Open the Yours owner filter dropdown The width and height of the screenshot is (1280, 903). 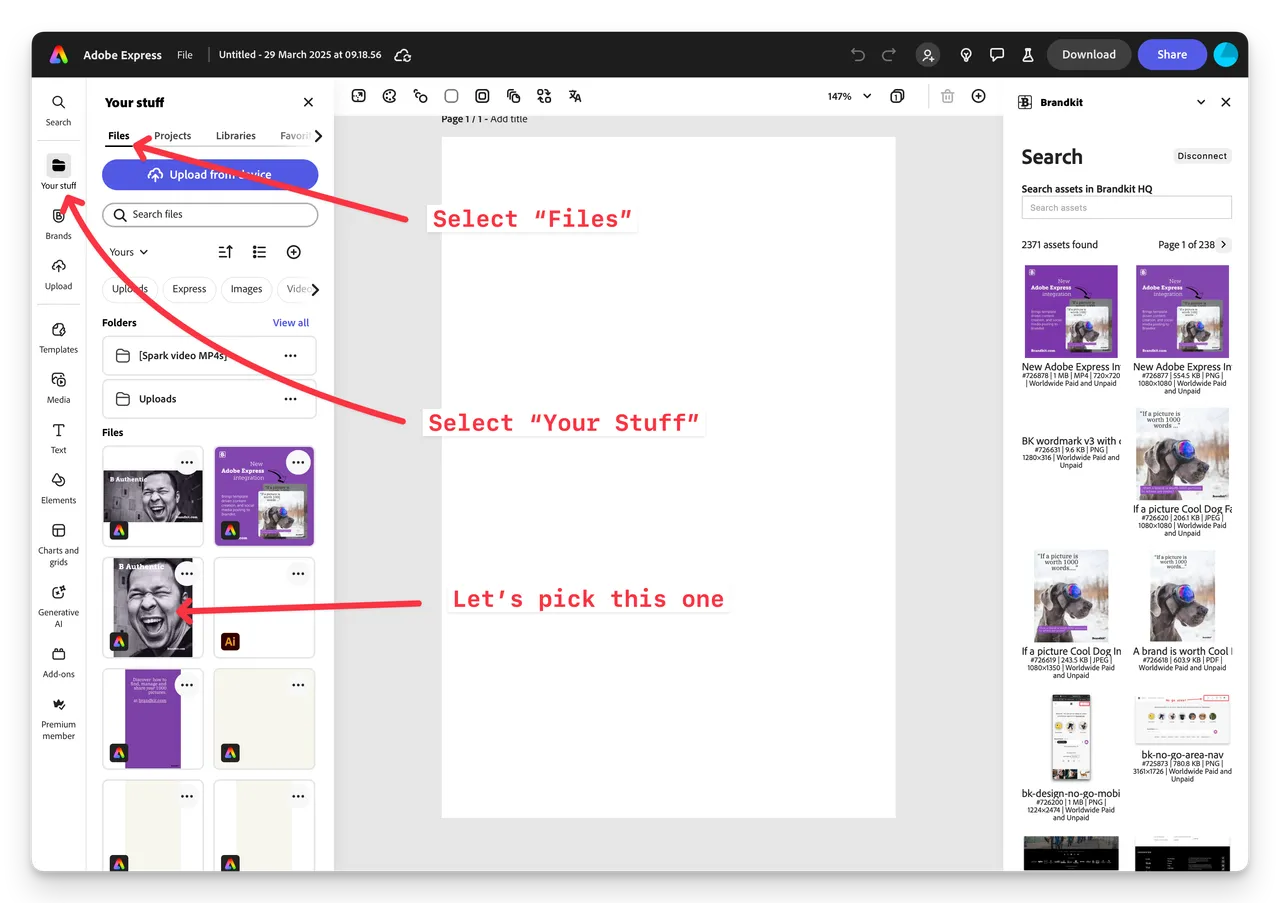(129, 252)
